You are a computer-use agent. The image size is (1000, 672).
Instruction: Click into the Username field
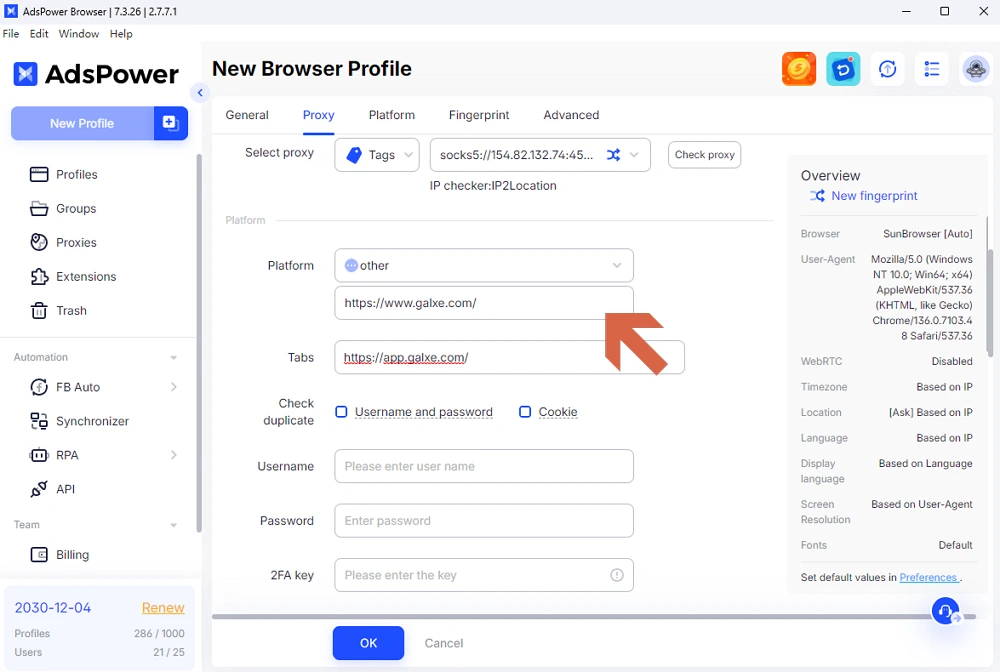pos(484,466)
